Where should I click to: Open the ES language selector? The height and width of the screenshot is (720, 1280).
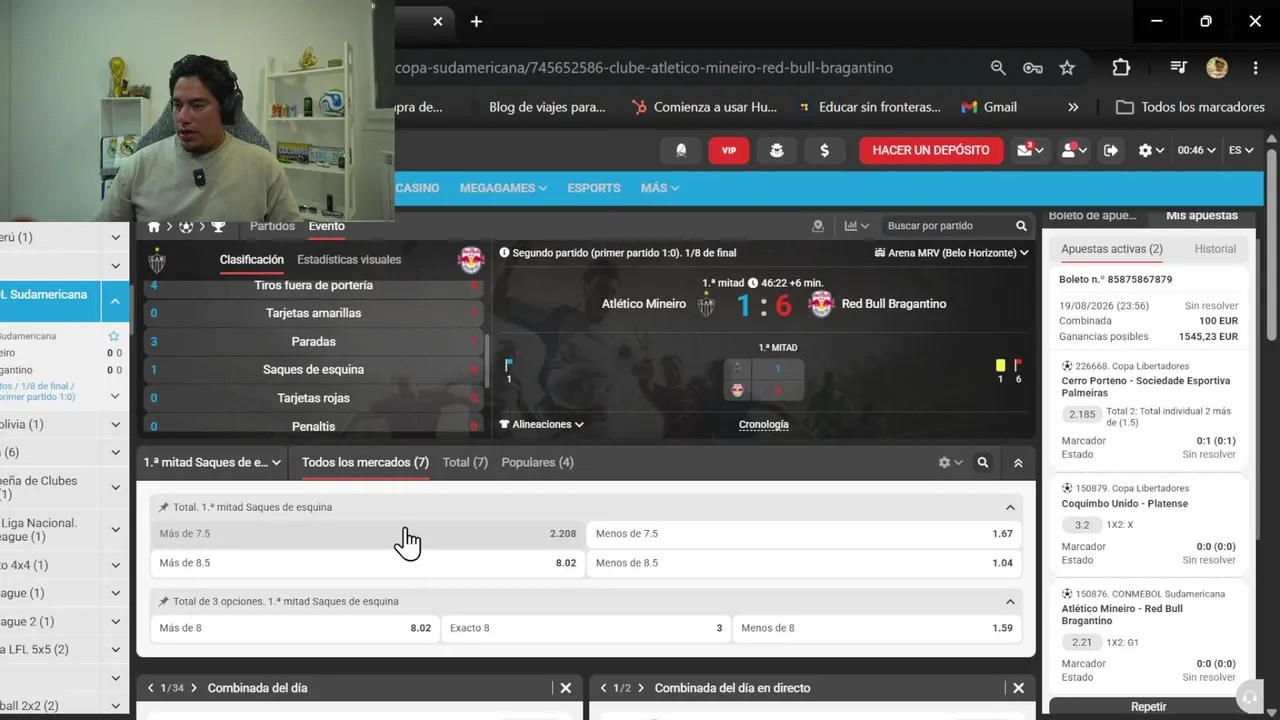pyautogui.click(x=1241, y=150)
